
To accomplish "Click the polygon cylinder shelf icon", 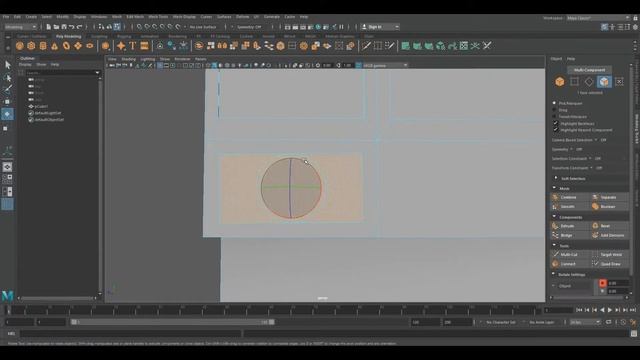I will (x=43, y=46).
